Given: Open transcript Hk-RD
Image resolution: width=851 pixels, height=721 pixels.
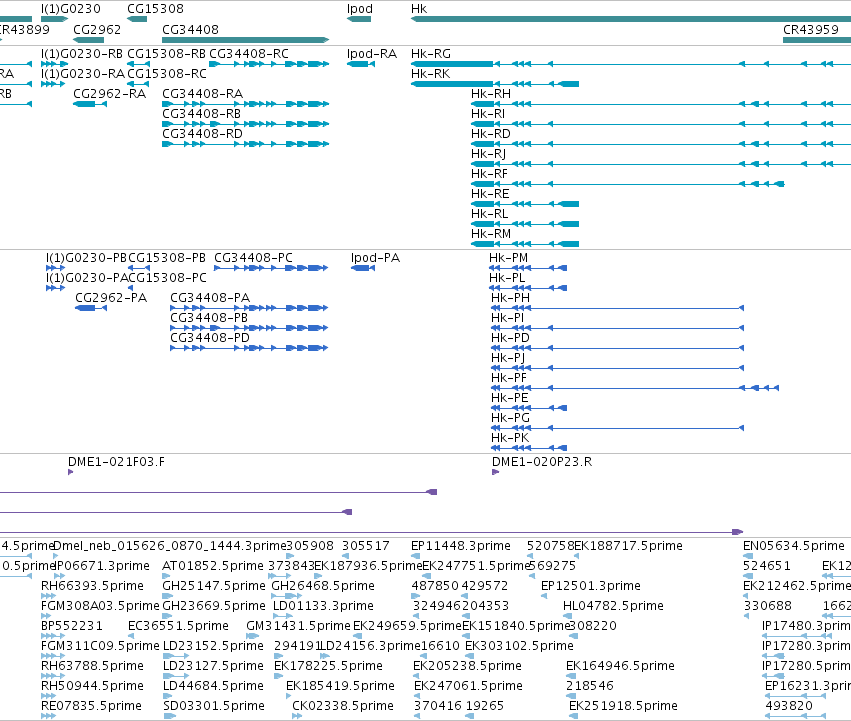Looking at the screenshot, I should [491, 134].
